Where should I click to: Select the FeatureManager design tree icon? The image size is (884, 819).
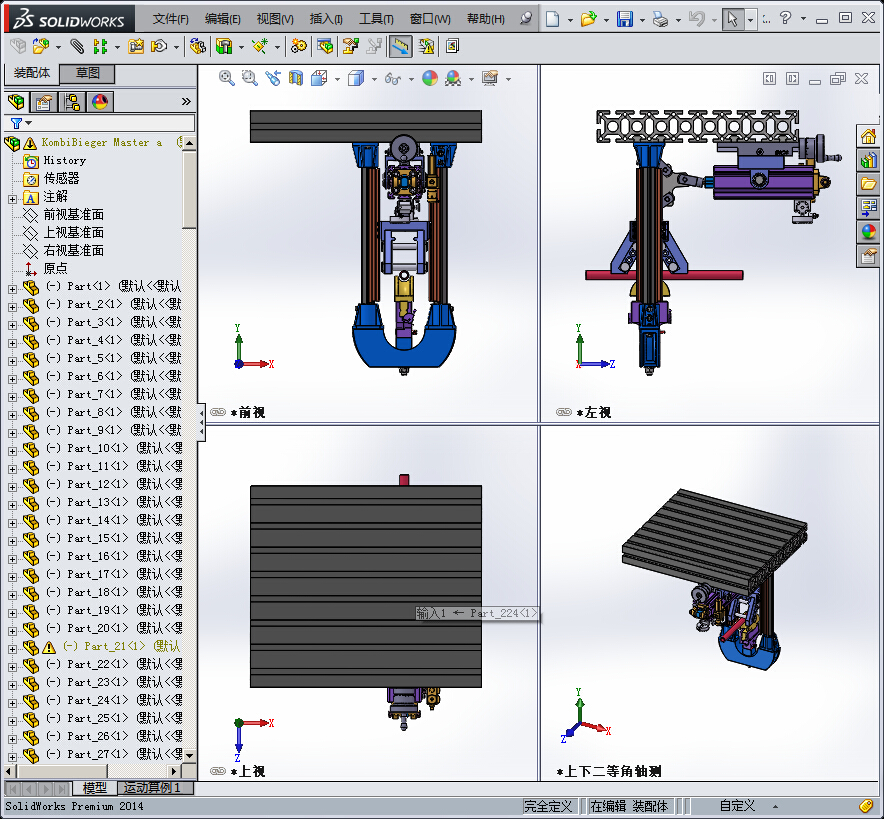click(16, 101)
